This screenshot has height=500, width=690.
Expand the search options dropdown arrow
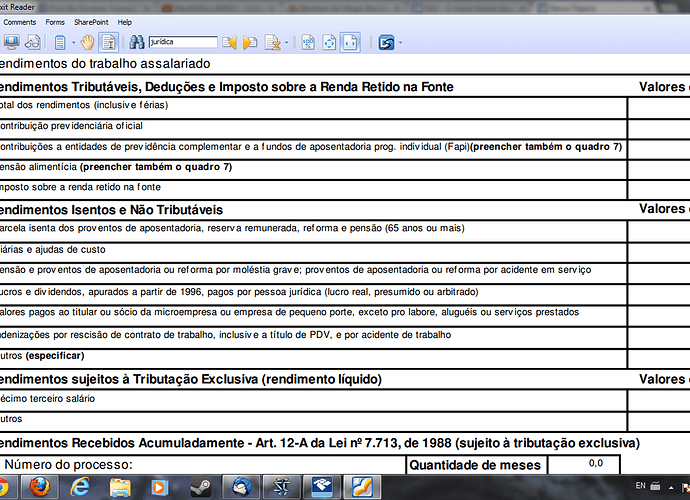(286, 43)
